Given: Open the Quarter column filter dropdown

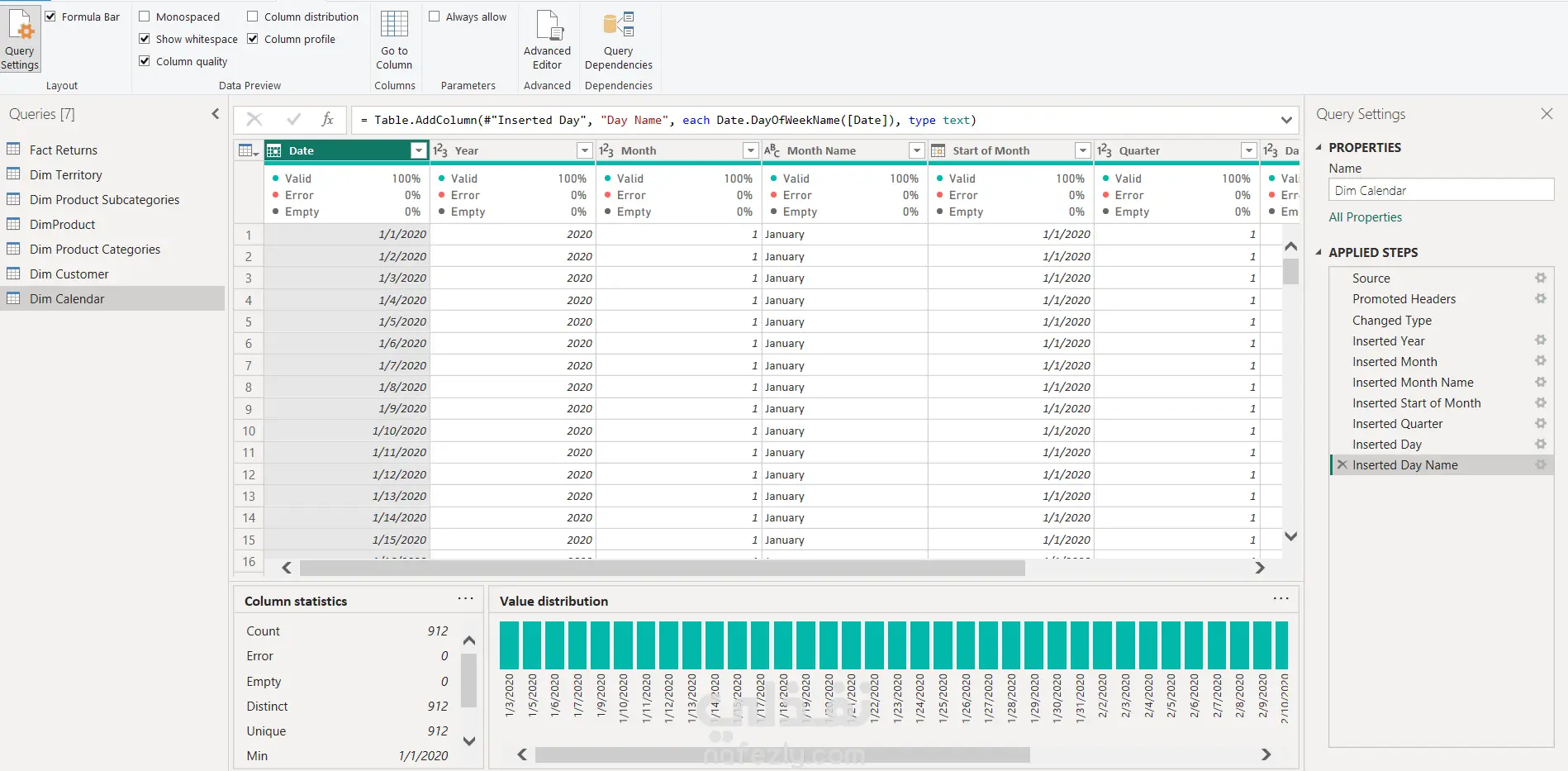Looking at the screenshot, I should coord(1249,150).
